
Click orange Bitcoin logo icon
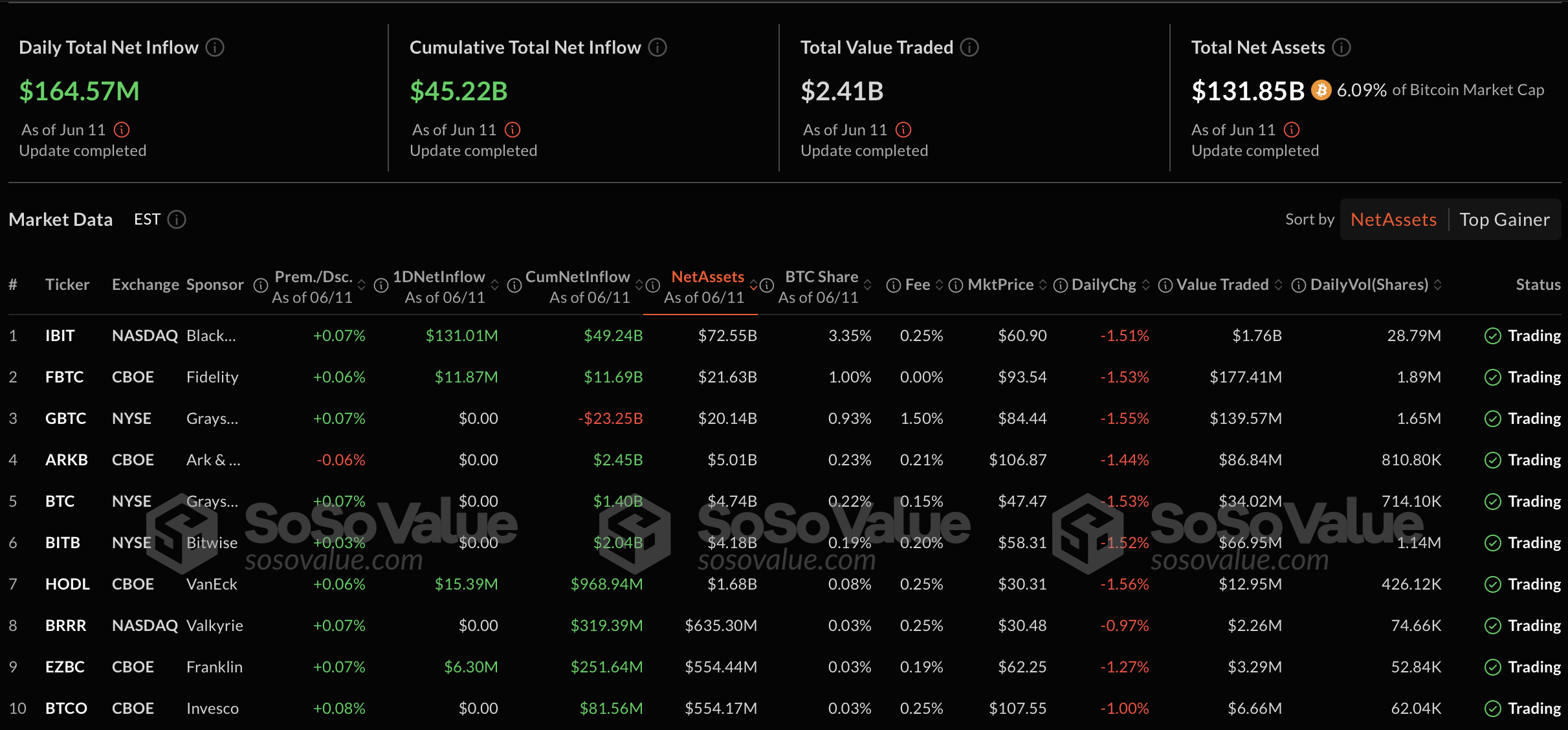[x=1321, y=90]
